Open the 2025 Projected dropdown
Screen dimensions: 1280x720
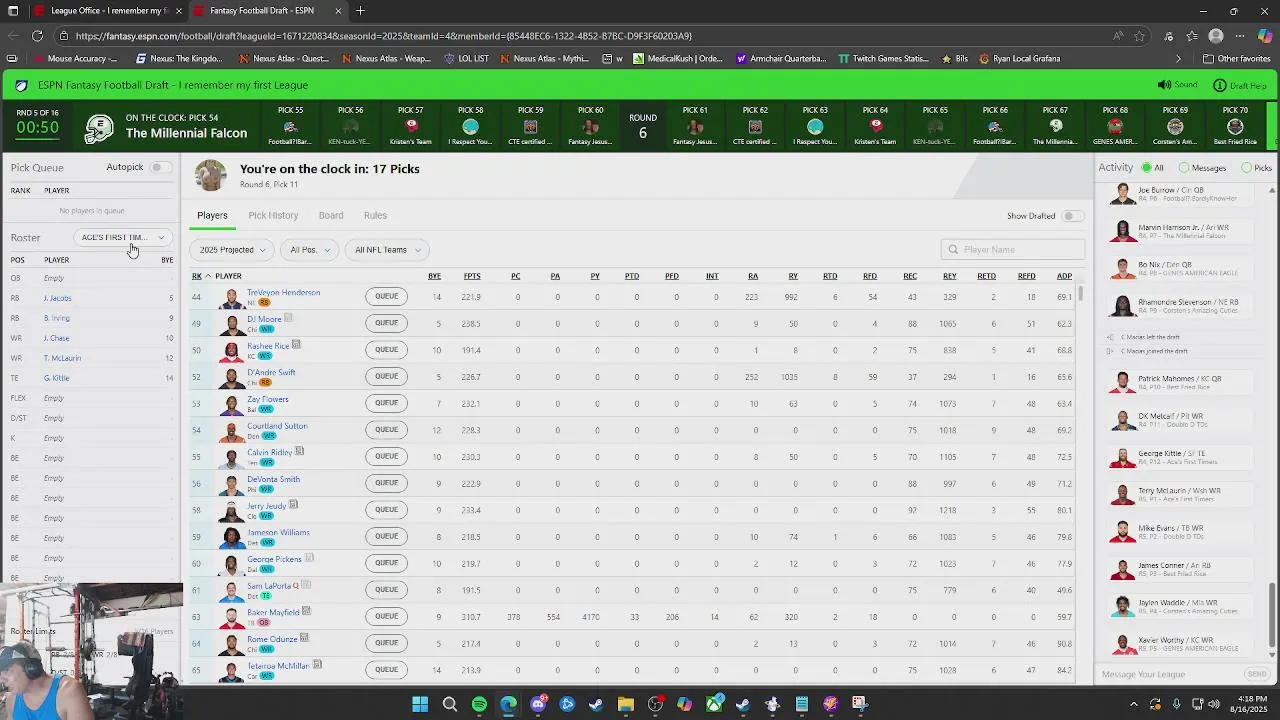[232, 250]
